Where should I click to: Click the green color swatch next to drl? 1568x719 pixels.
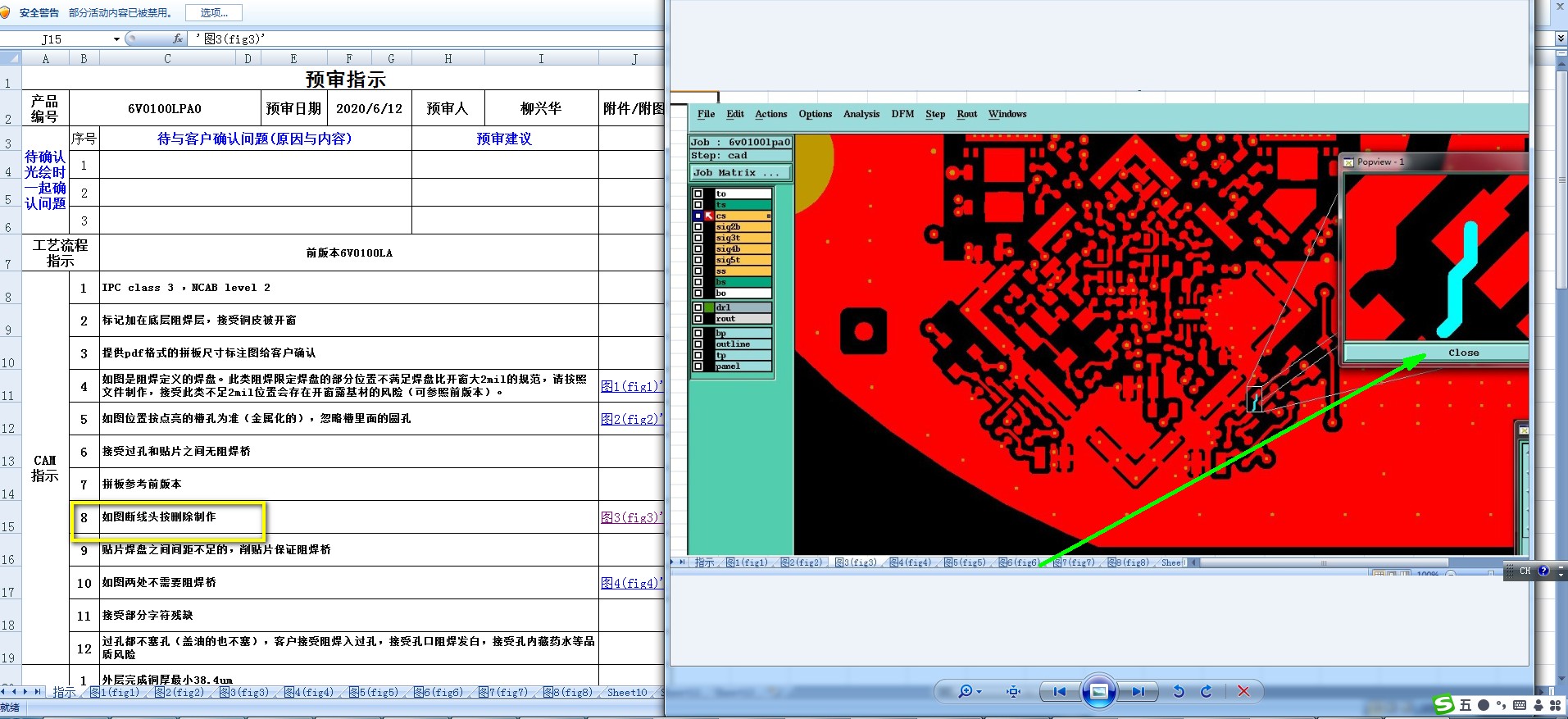click(x=710, y=307)
